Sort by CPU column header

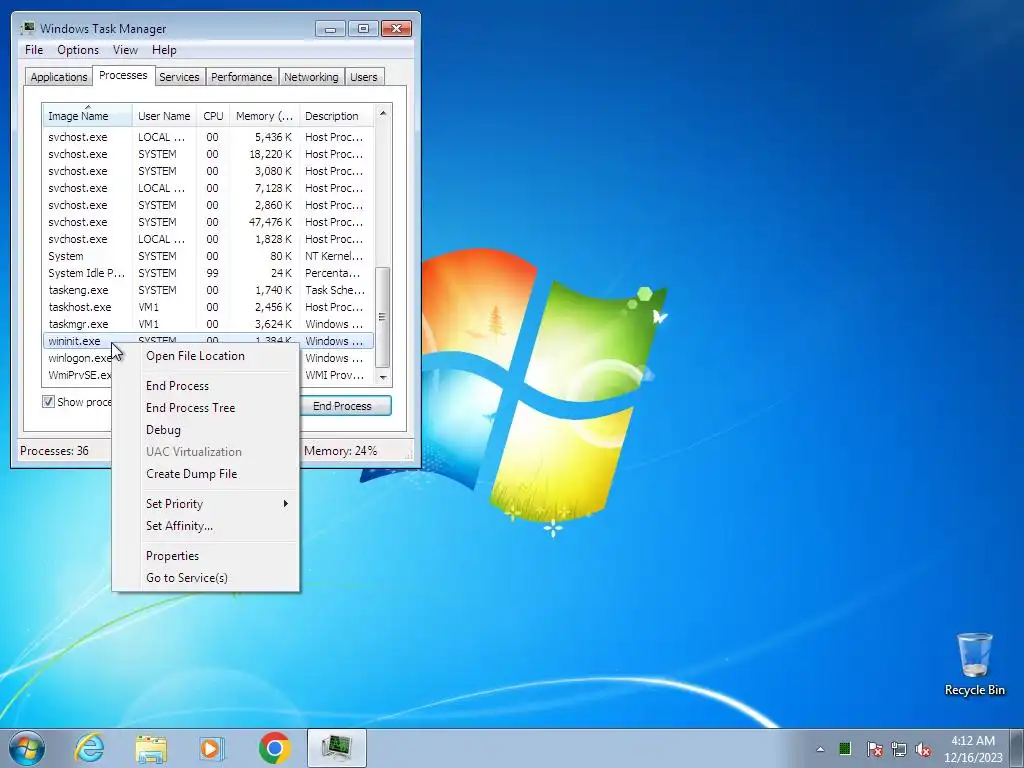[213, 116]
